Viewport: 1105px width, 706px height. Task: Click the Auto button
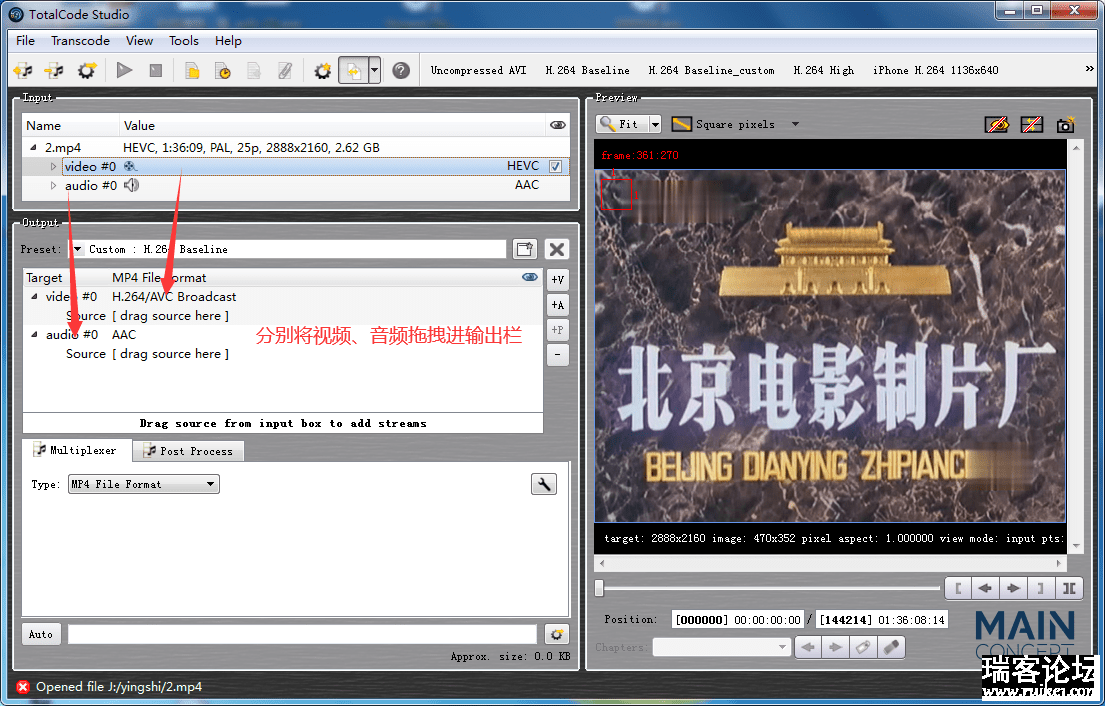coord(41,634)
